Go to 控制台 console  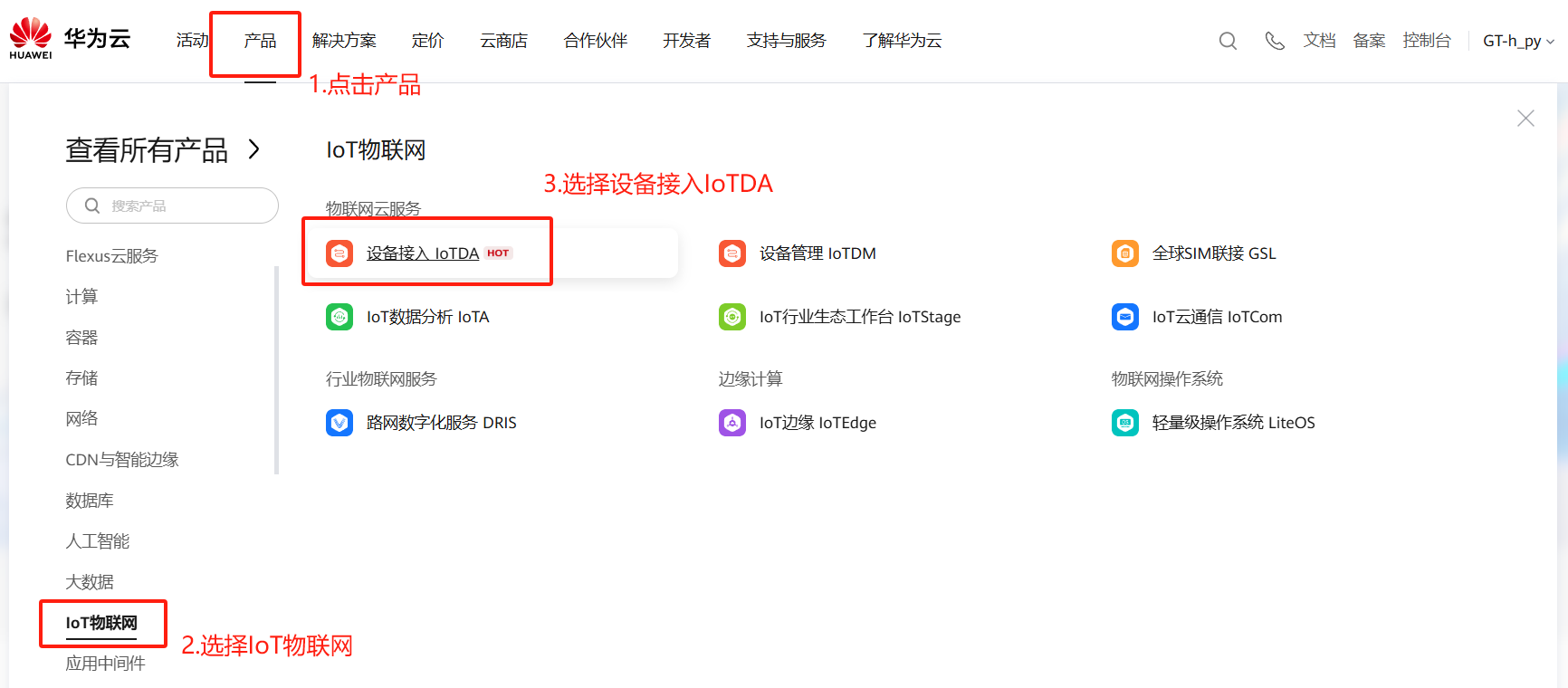point(1427,41)
